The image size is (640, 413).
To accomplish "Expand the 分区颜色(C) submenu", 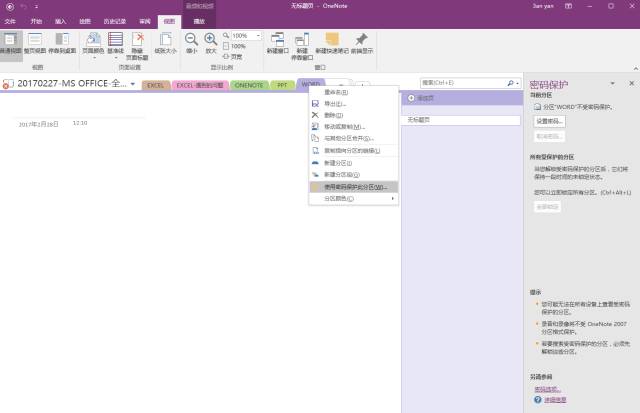I will 353,198.
